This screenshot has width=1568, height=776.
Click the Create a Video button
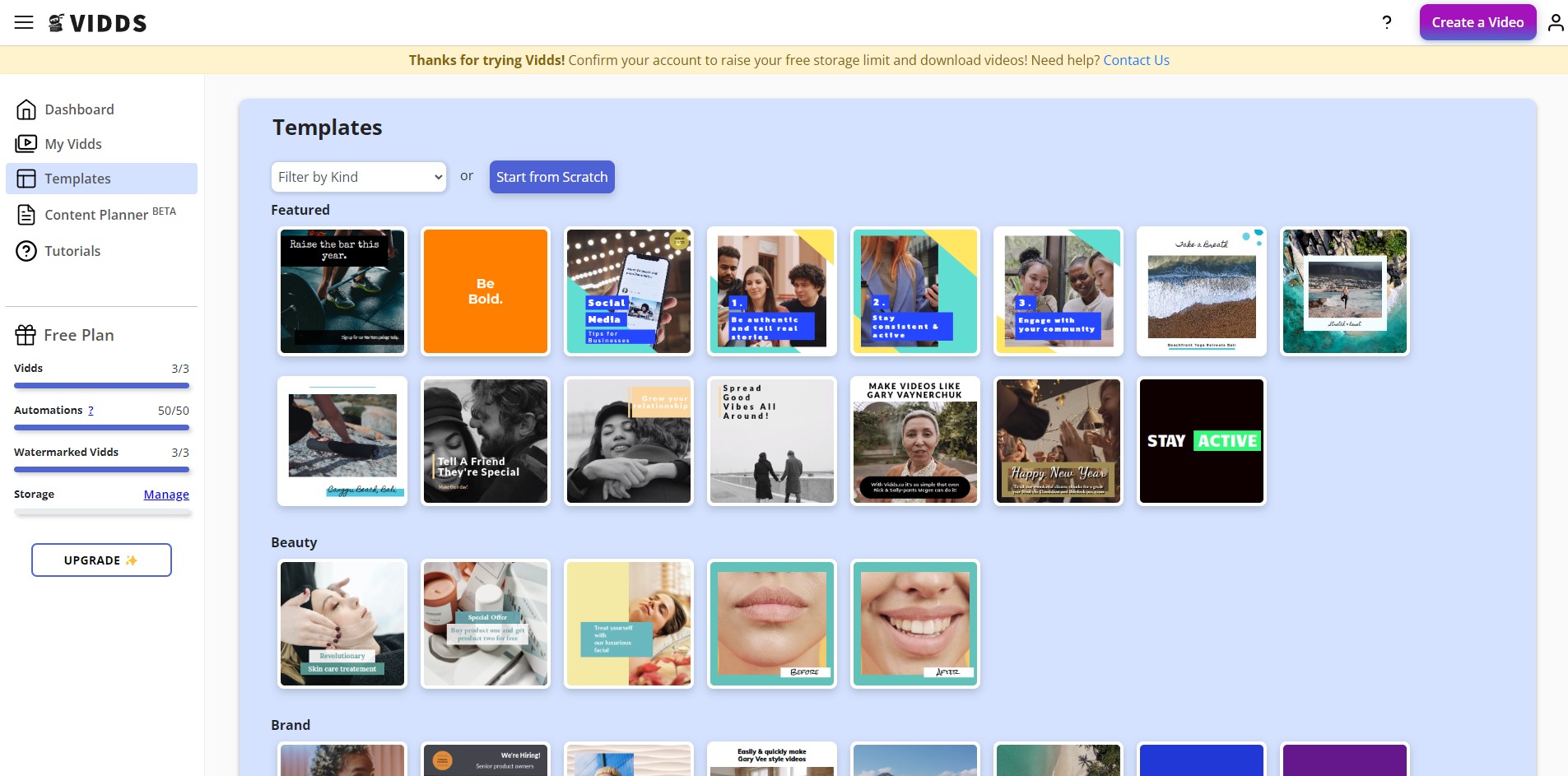[1477, 22]
